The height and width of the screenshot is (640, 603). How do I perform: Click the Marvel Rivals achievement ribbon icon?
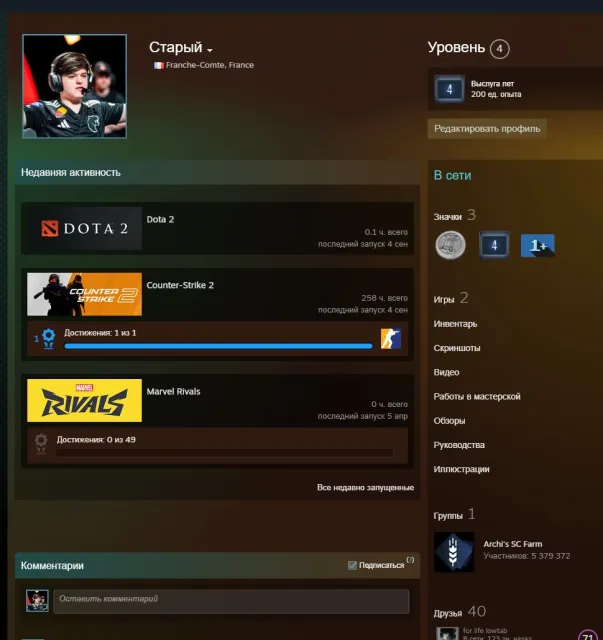41,444
